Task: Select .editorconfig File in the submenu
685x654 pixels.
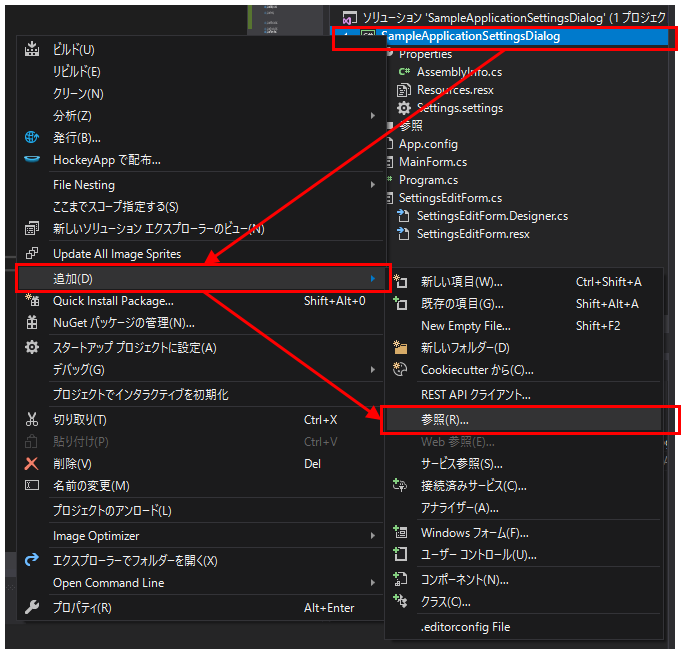Action: [465, 626]
